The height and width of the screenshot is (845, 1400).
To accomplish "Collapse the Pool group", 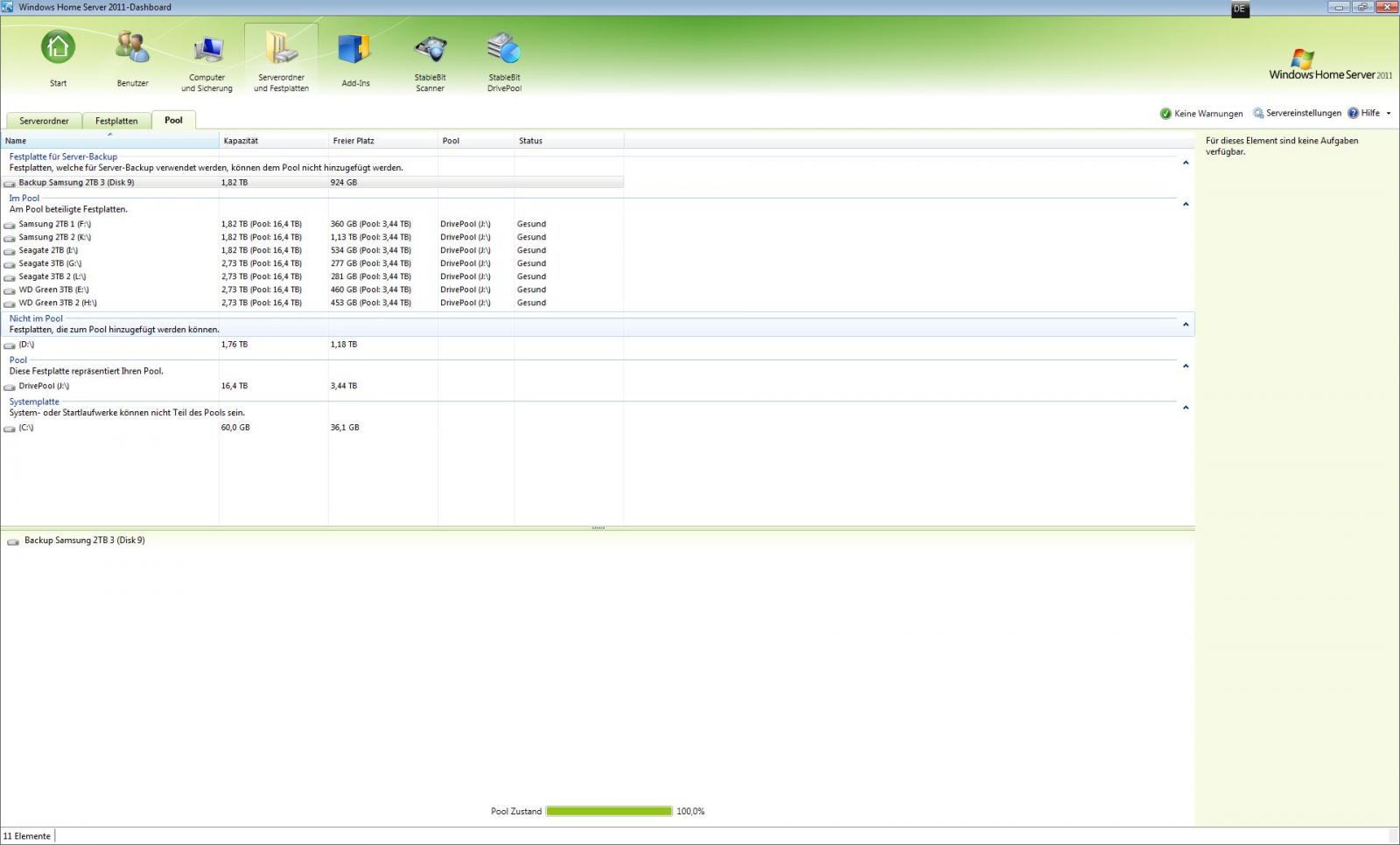I will [x=1186, y=366].
